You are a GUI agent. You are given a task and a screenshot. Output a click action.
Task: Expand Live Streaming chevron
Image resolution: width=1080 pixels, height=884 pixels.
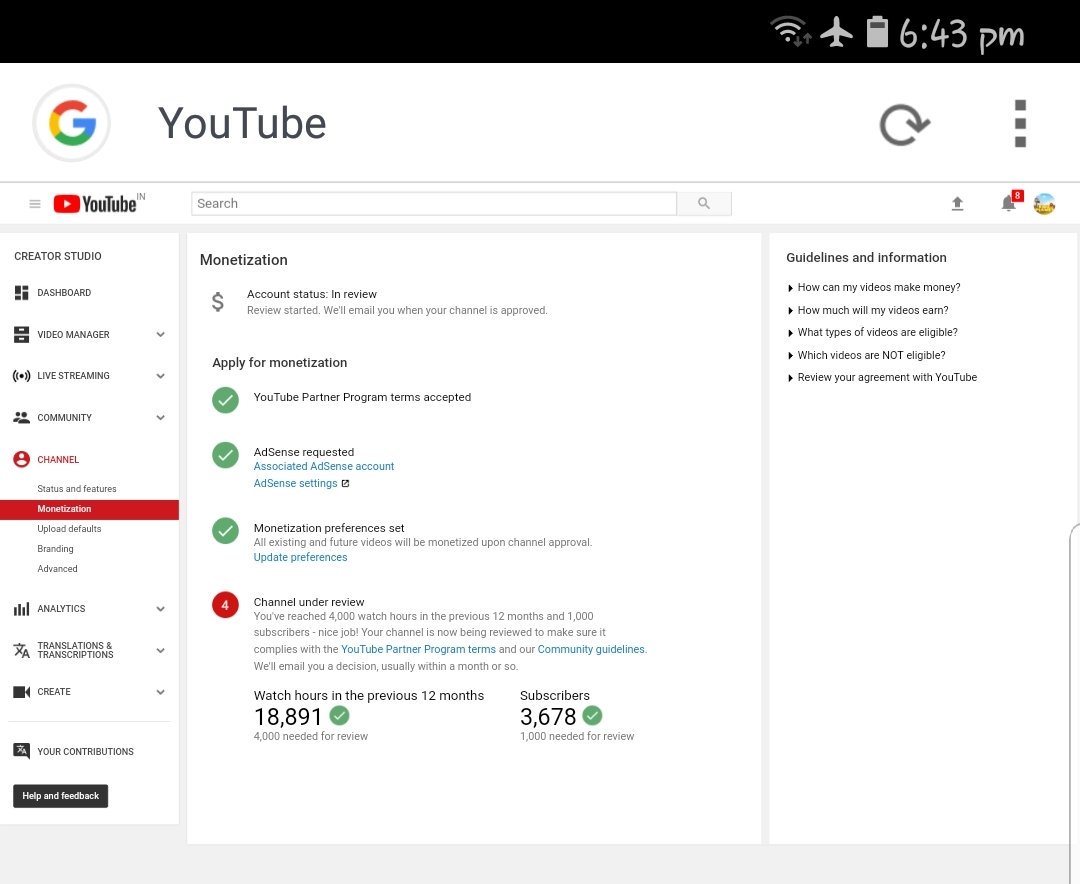point(160,376)
